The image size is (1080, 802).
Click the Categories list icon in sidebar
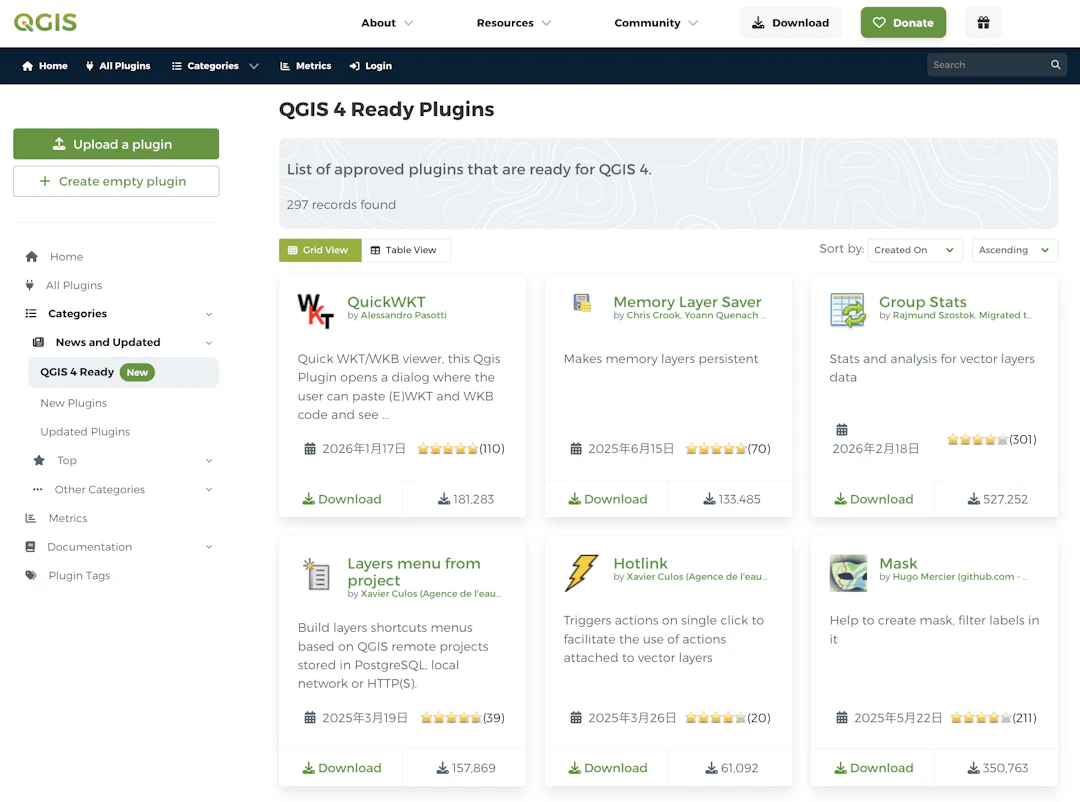[x=31, y=313]
